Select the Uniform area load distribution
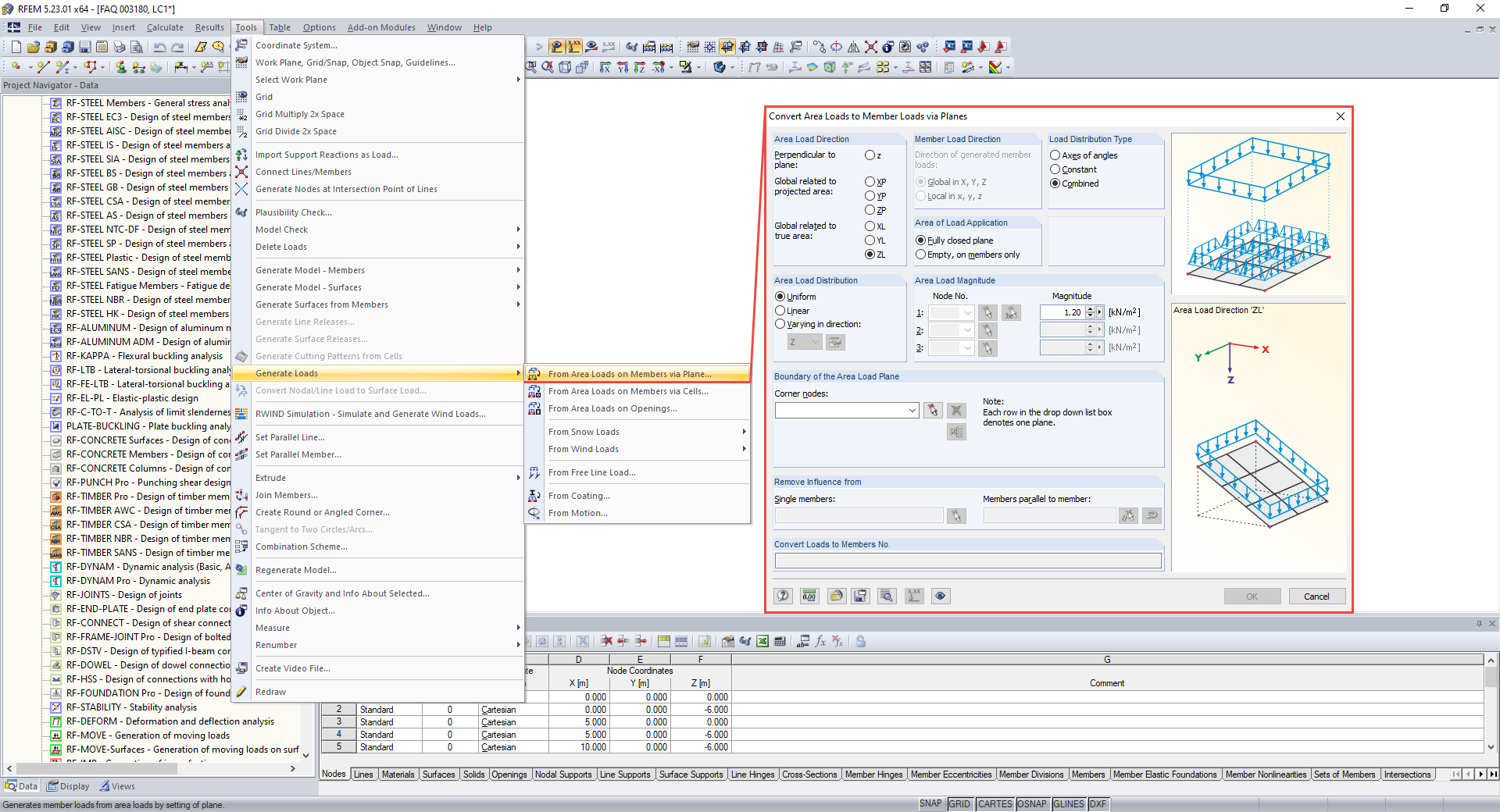Viewport: 1500px width, 812px height. coord(780,296)
